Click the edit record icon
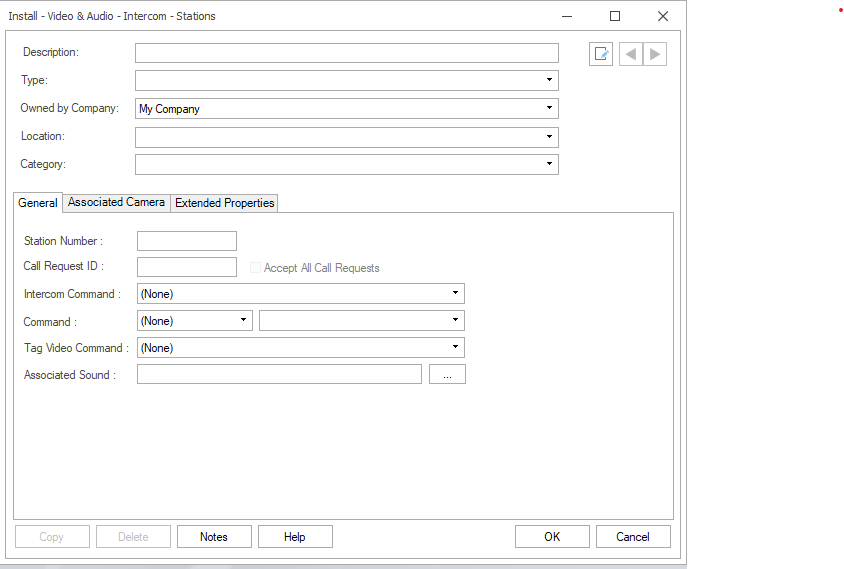The image size is (844, 569). pos(601,54)
